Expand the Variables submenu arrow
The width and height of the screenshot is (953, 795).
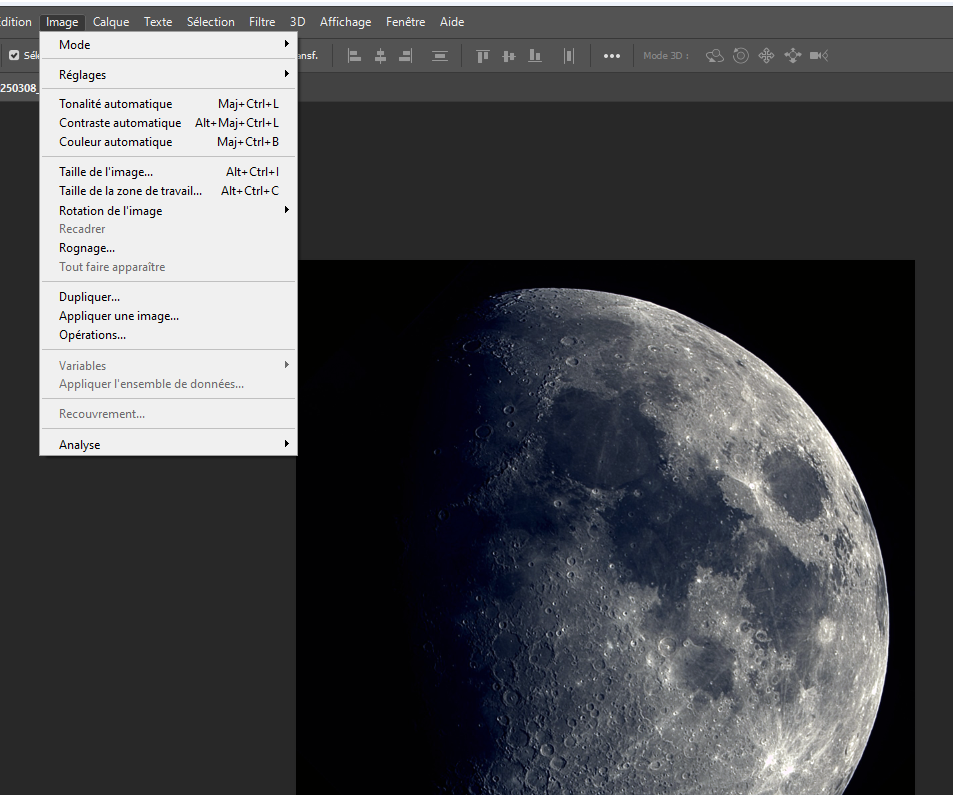coord(286,365)
